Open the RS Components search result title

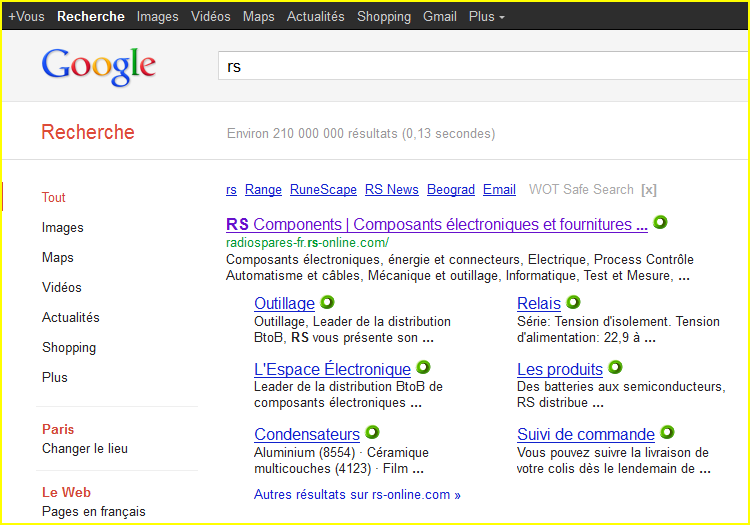pyautogui.click(x=437, y=224)
